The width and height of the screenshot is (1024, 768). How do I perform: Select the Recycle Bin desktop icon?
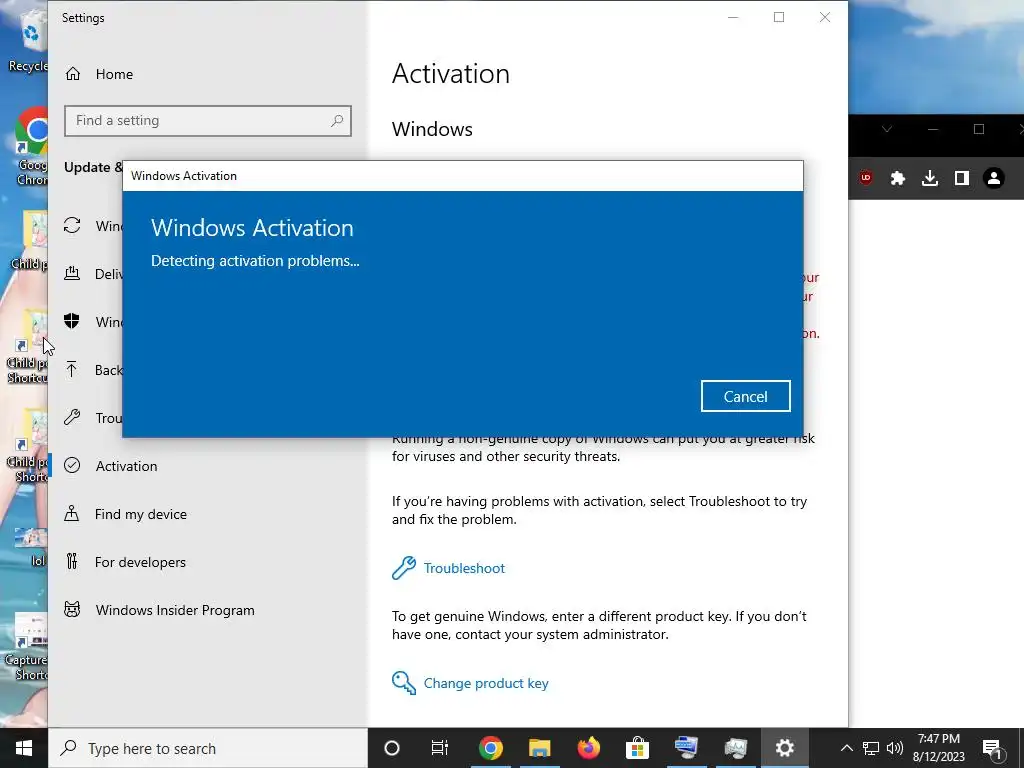pos(29,39)
